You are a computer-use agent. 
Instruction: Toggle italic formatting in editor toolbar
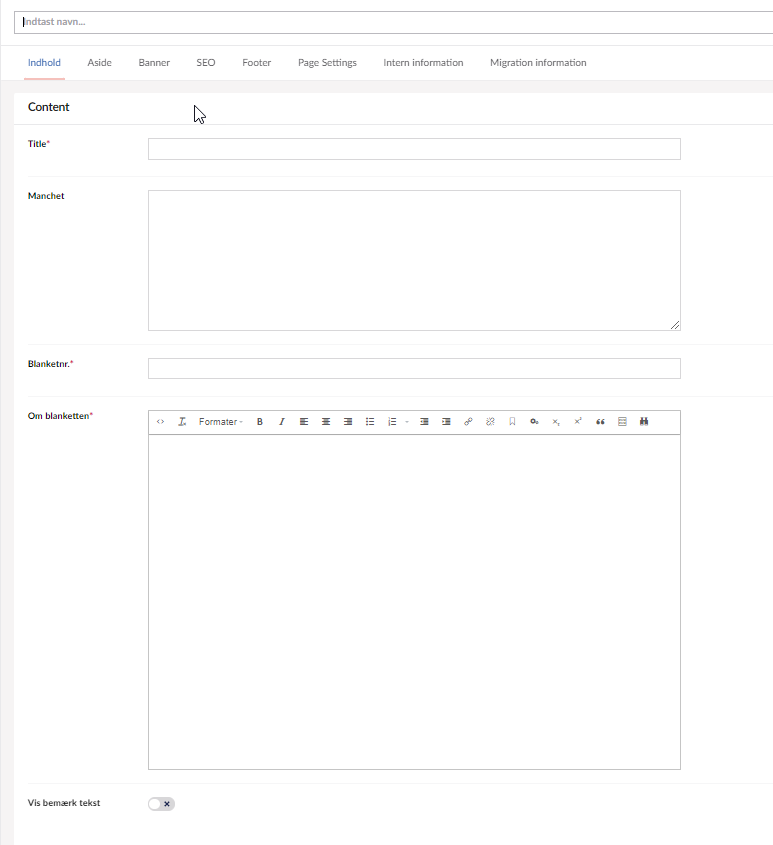282,422
